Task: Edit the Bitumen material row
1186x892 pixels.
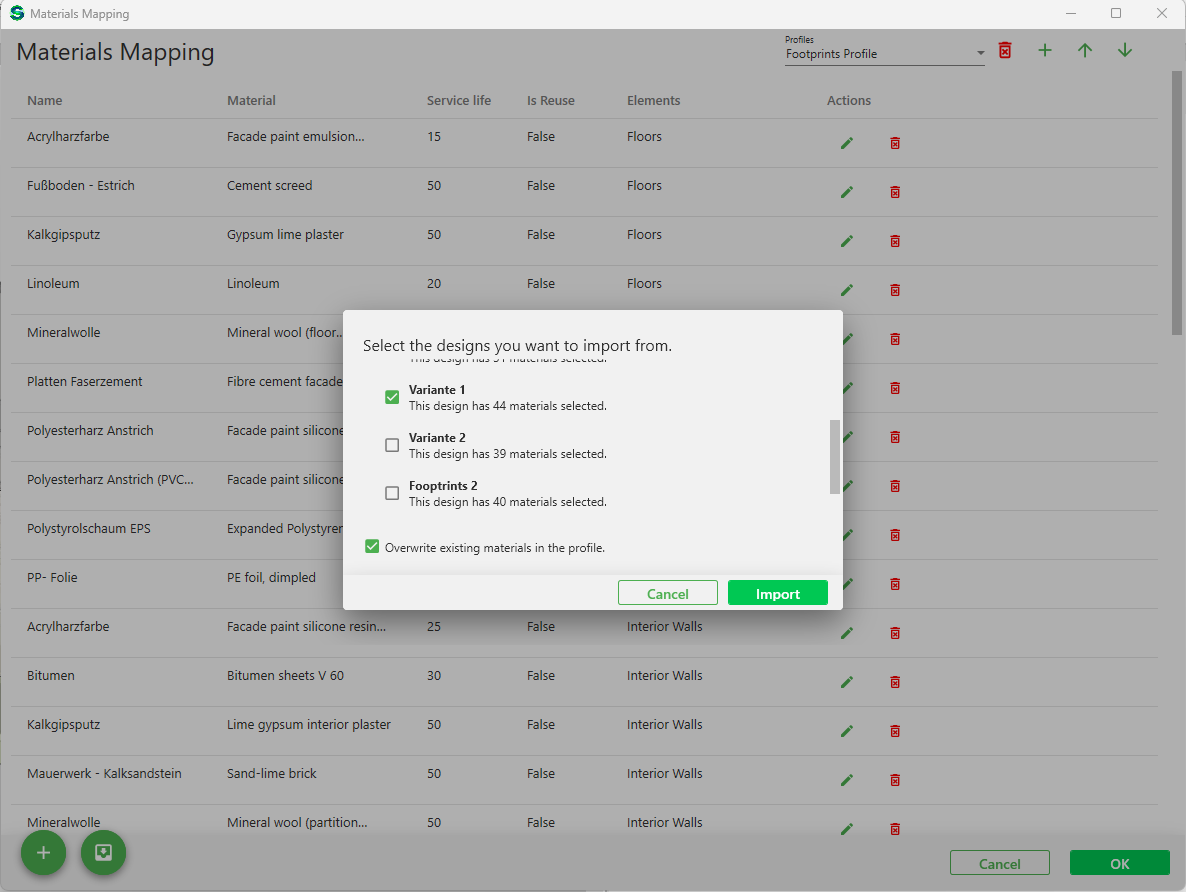Action: 847,682
